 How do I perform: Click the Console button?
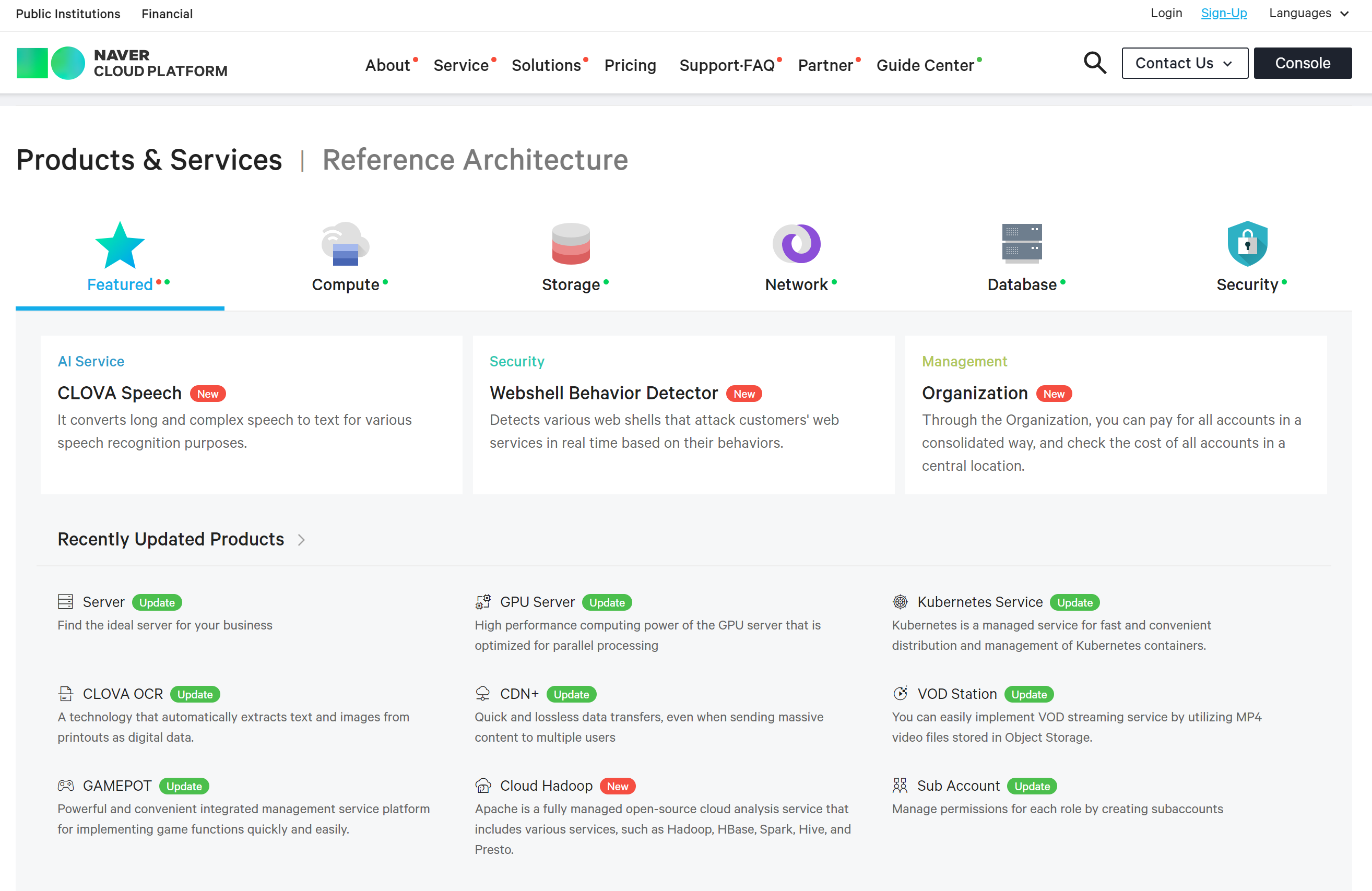pyautogui.click(x=1302, y=63)
